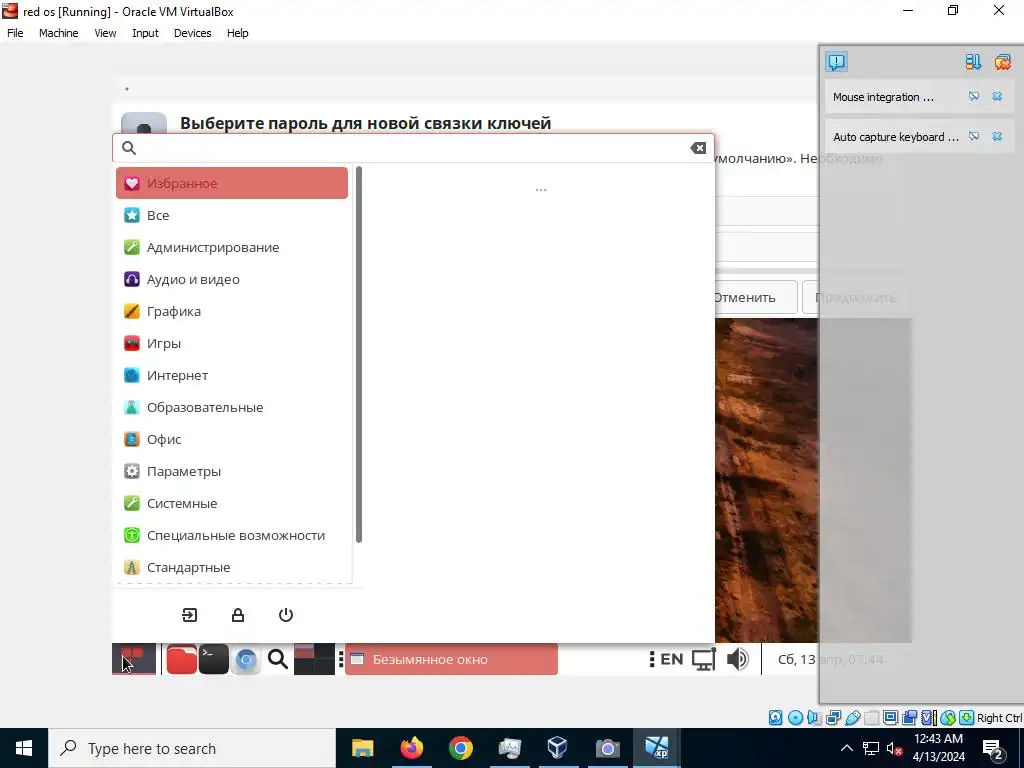Click the audio status icon in VirtualBox bar
1024x768 pixels.
tap(814, 718)
